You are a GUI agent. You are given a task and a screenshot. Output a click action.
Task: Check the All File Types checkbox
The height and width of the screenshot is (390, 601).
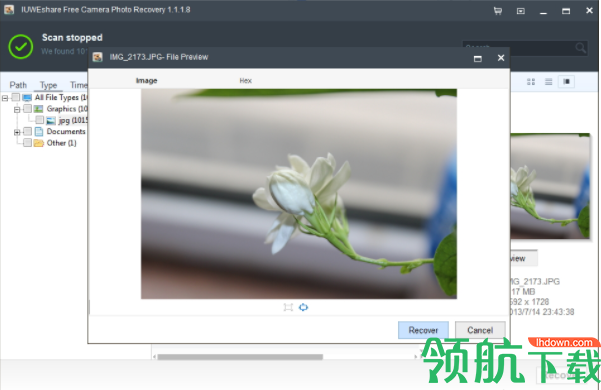pyautogui.click(x=15, y=97)
